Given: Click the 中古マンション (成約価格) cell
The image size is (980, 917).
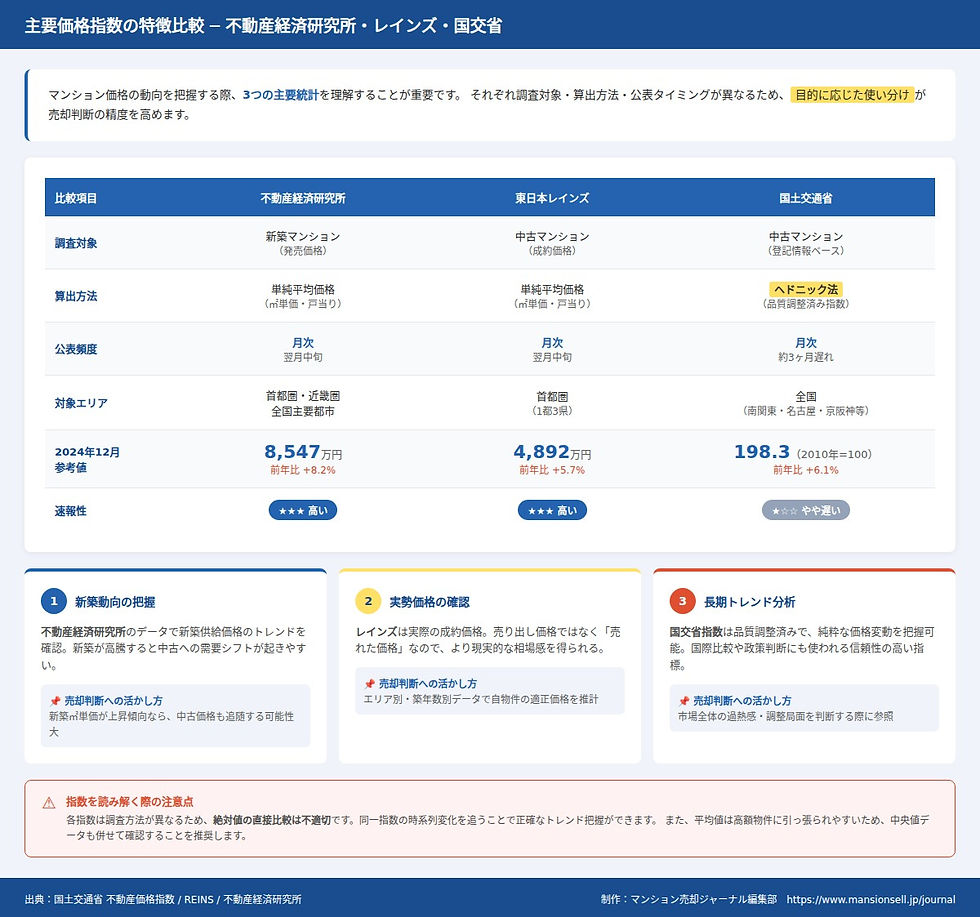Looking at the screenshot, I should point(552,243).
